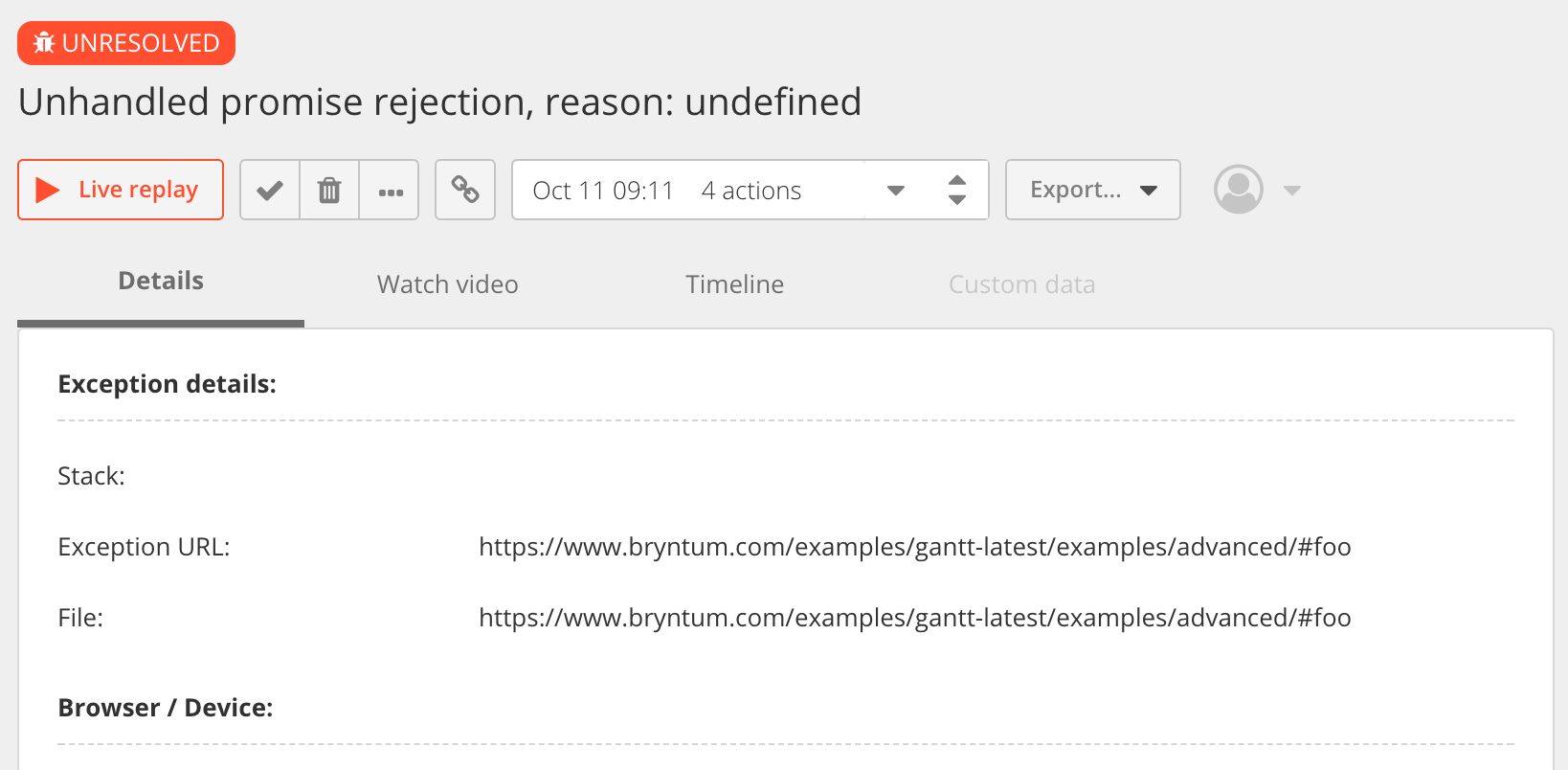Click the Exception URL bryntum link
This screenshot has width=1568, height=770.
(914, 547)
